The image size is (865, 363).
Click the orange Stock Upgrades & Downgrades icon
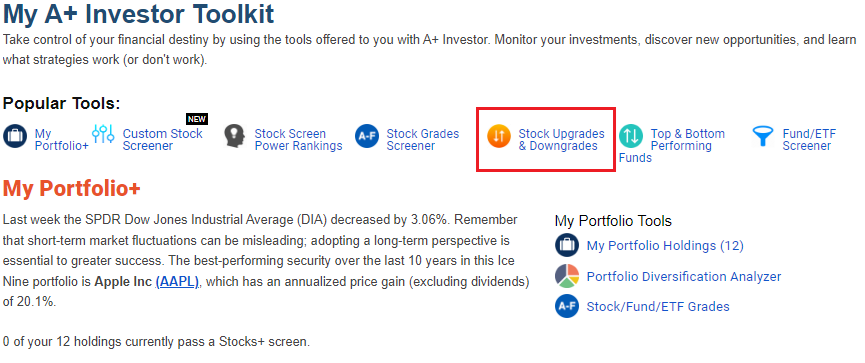coord(499,136)
